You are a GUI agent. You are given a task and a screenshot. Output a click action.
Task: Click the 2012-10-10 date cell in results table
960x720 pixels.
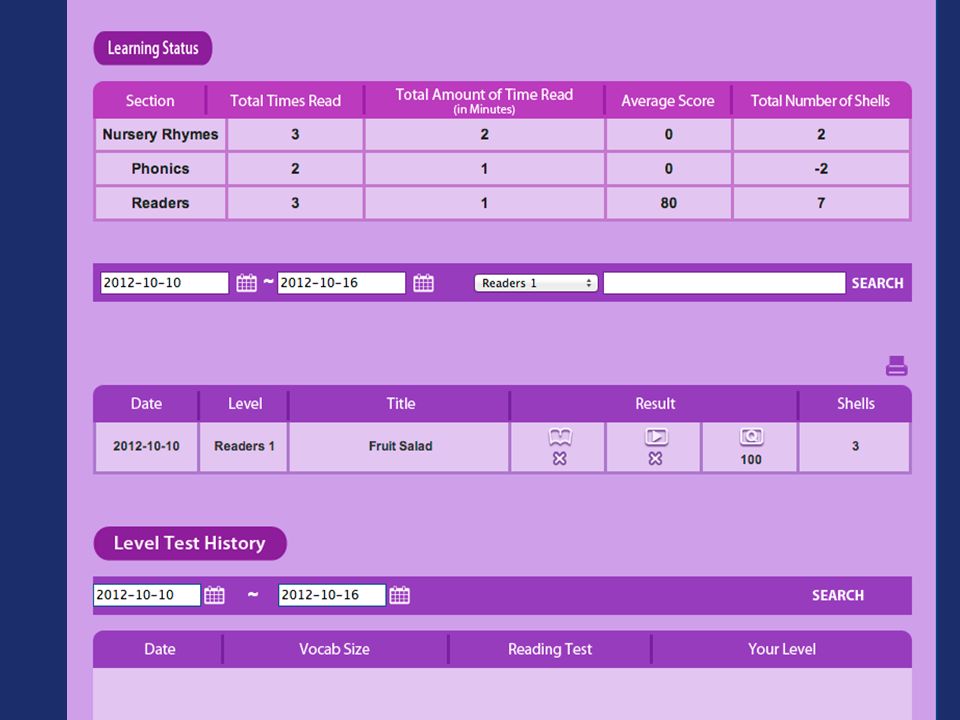[146, 446]
